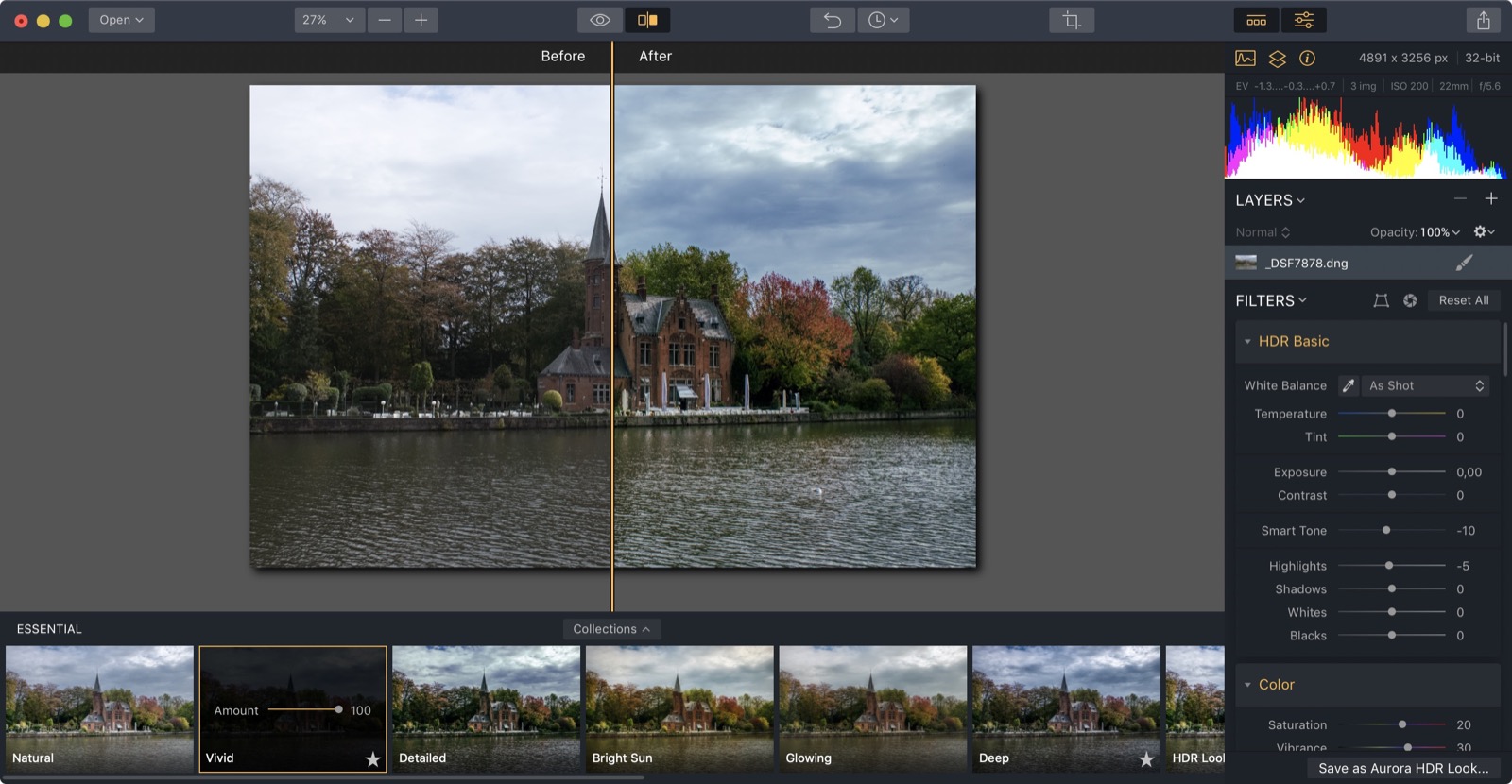
Task: Open the Open file menu
Action: [x=121, y=20]
